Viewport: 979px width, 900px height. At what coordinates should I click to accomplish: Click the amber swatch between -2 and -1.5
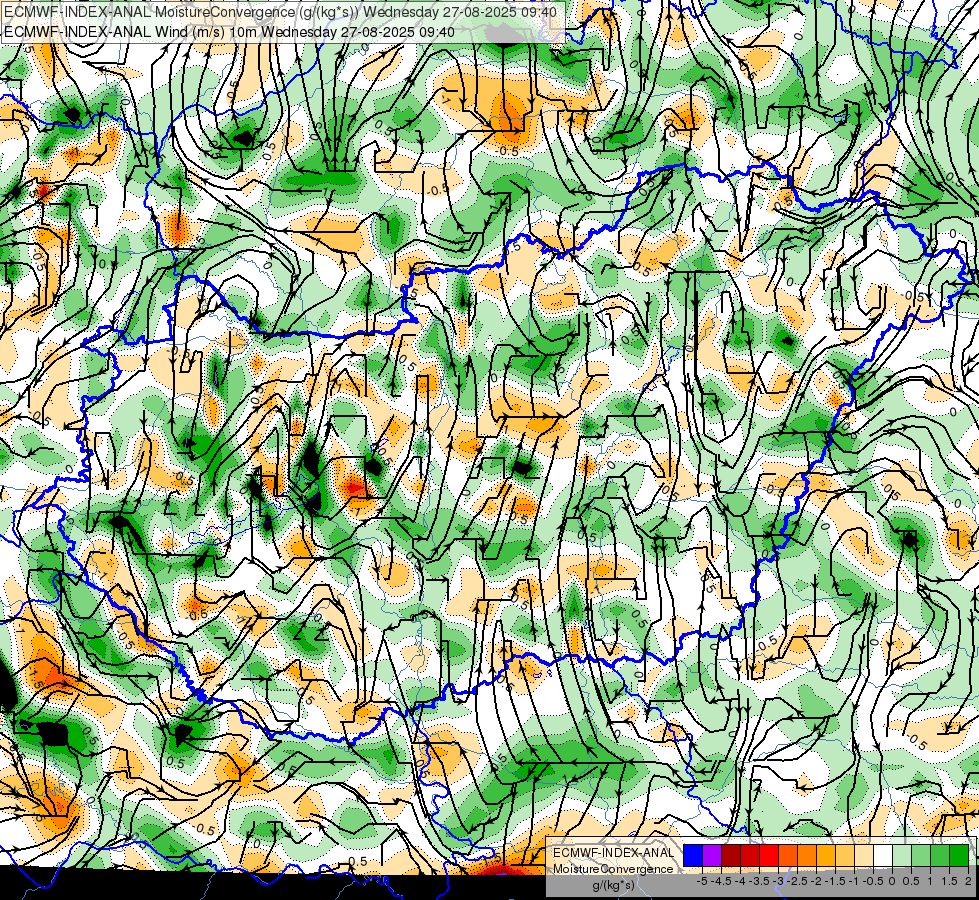point(826,856)
